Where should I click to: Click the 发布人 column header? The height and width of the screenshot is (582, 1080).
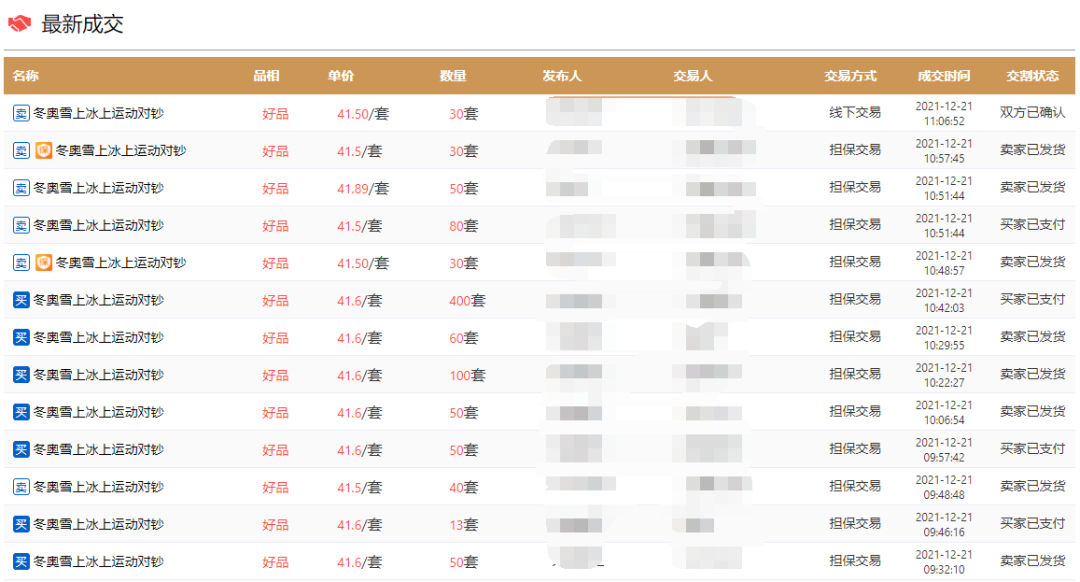click(x=562, y=76)
